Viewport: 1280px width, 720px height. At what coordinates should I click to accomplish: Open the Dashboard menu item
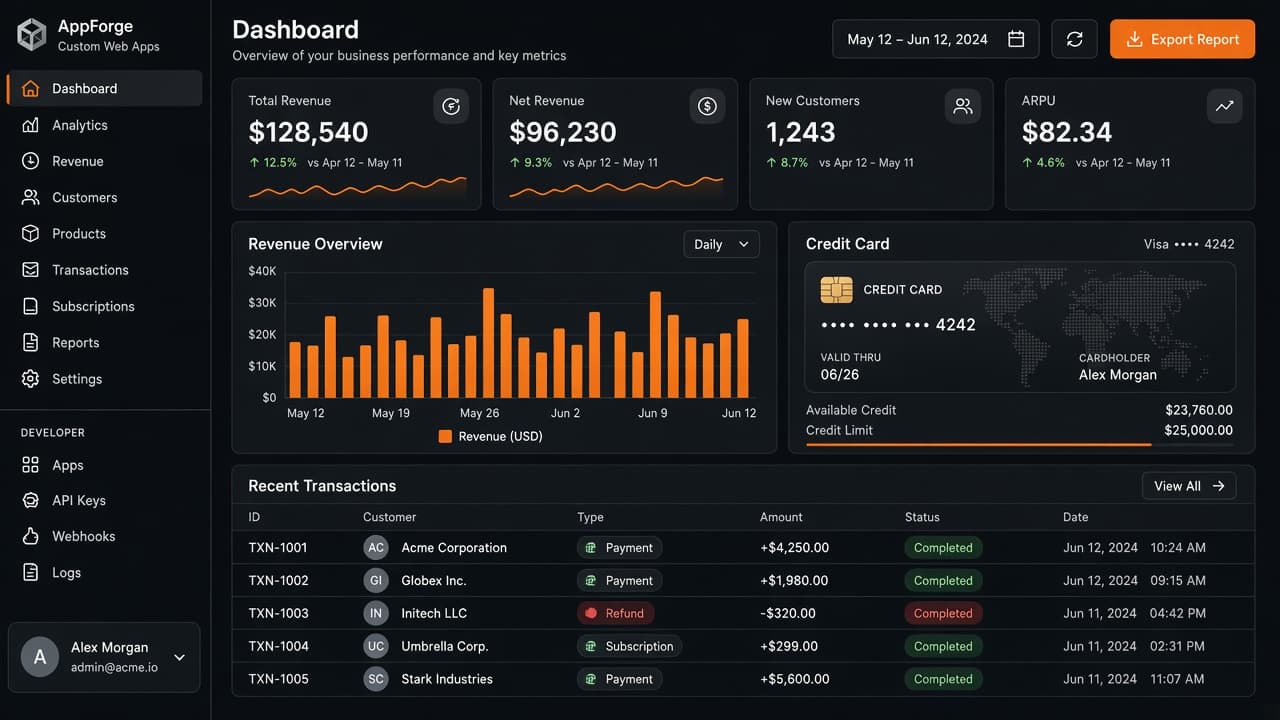point(105,88)
